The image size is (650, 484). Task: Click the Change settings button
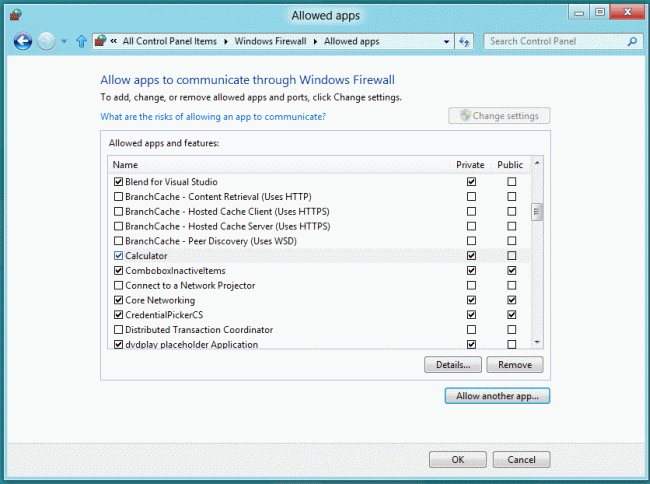tap(499, 116)
